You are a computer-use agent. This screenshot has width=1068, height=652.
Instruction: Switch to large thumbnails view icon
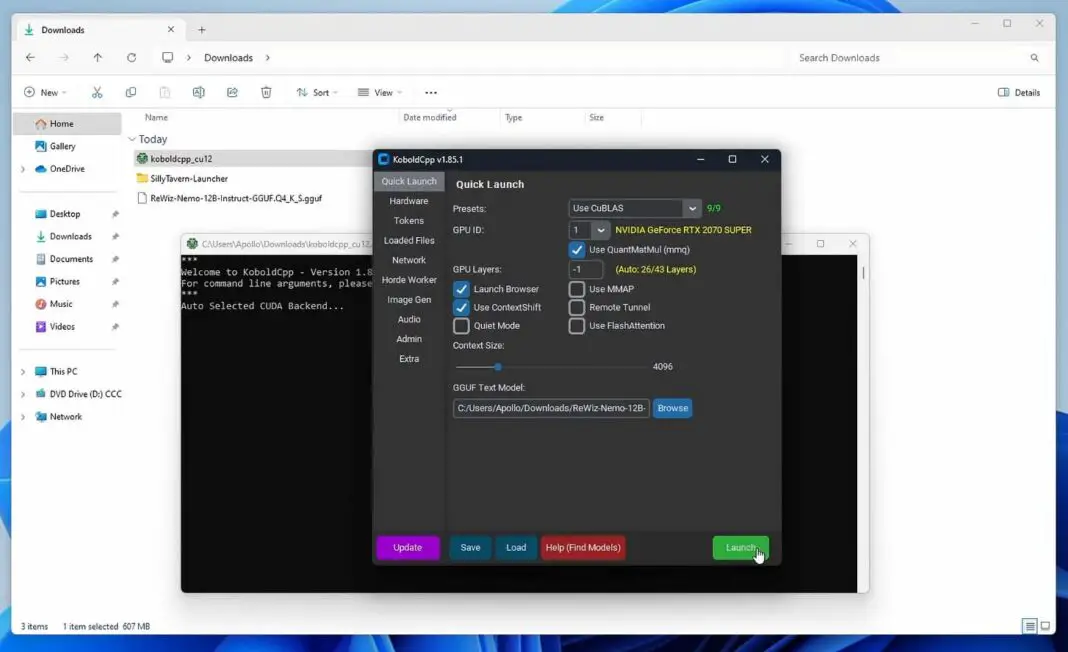coord(1046,626)
